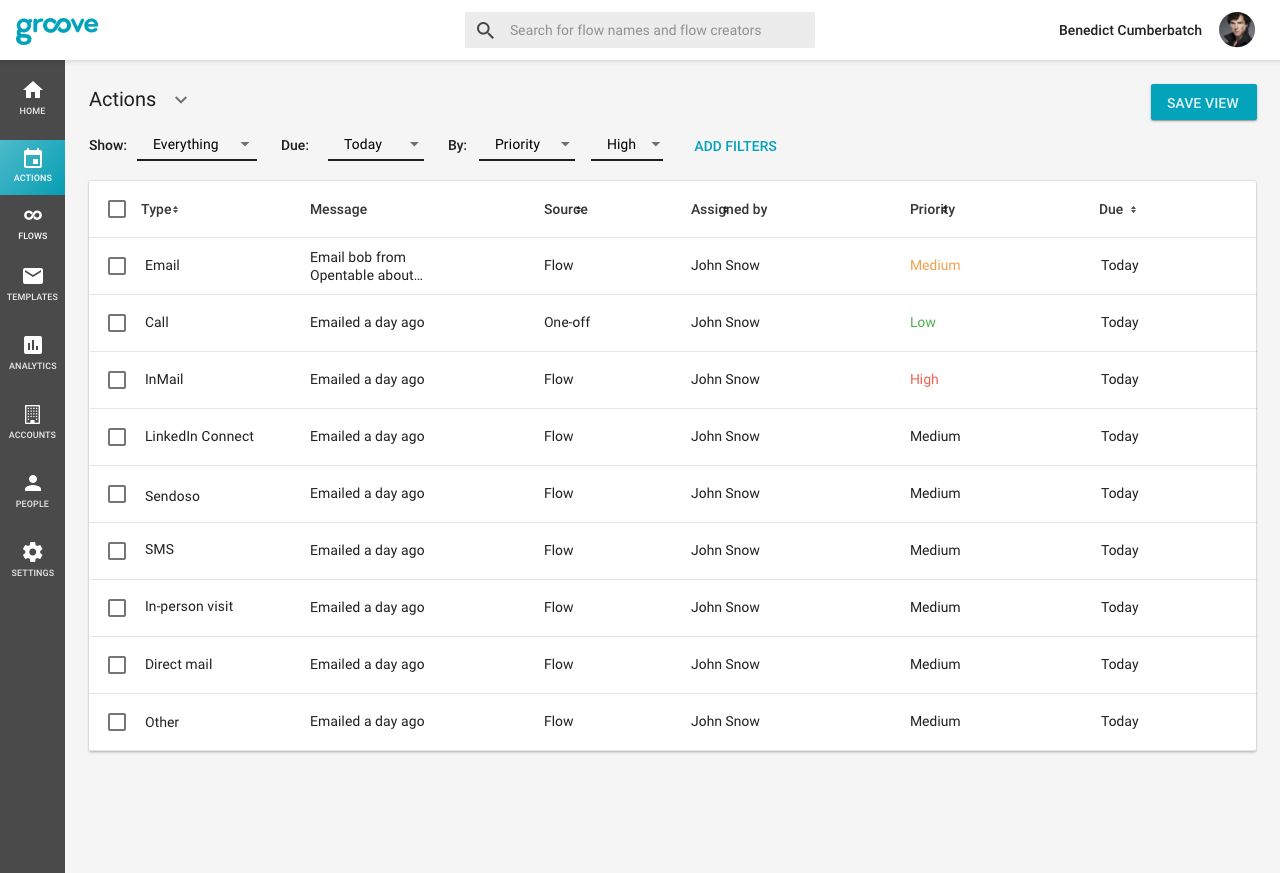Open Accounts building icon
This screenshot has height=873, width=1280.
click(33, 414)
